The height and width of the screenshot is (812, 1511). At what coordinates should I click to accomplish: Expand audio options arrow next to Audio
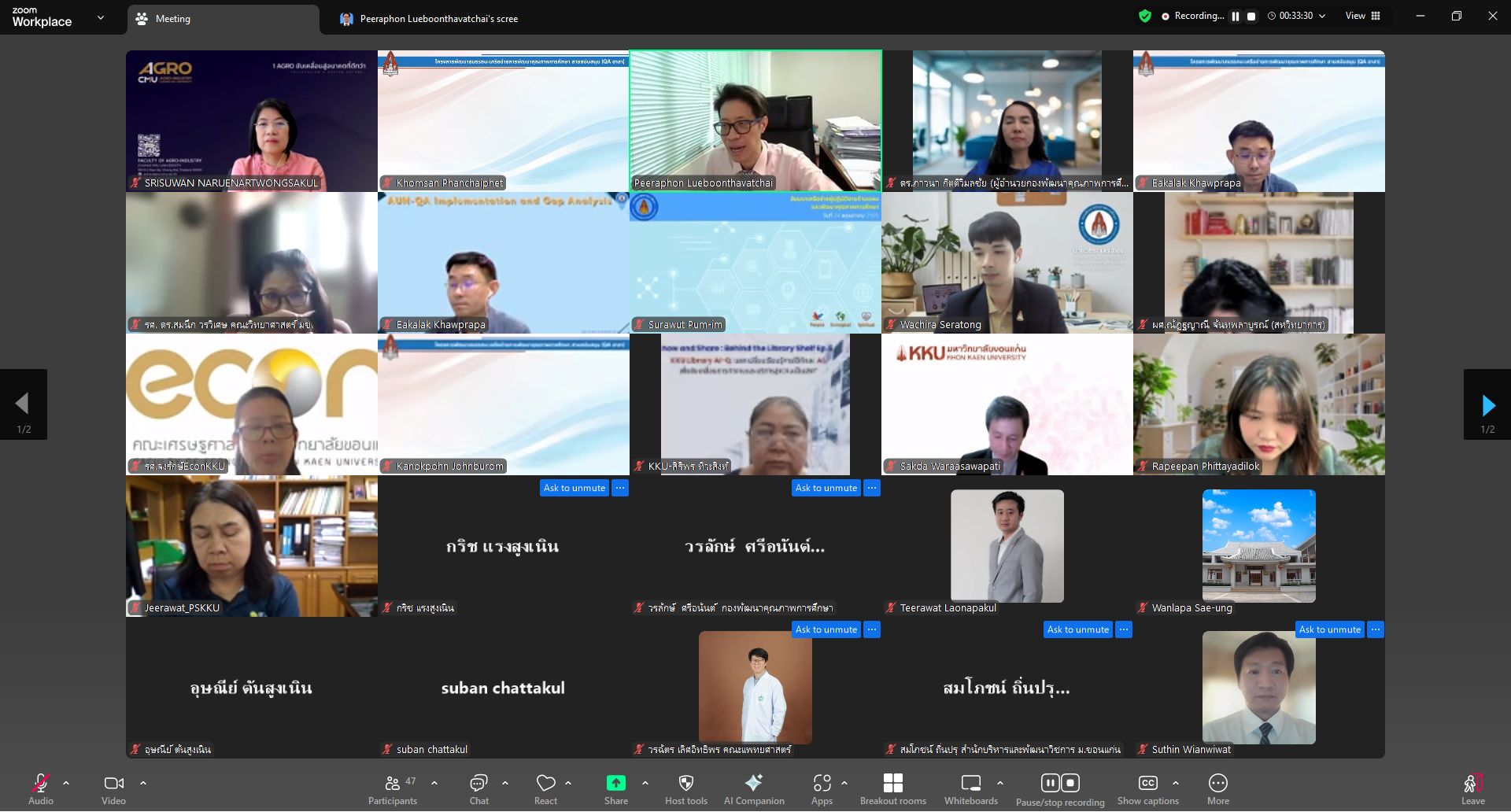(66, 783)
